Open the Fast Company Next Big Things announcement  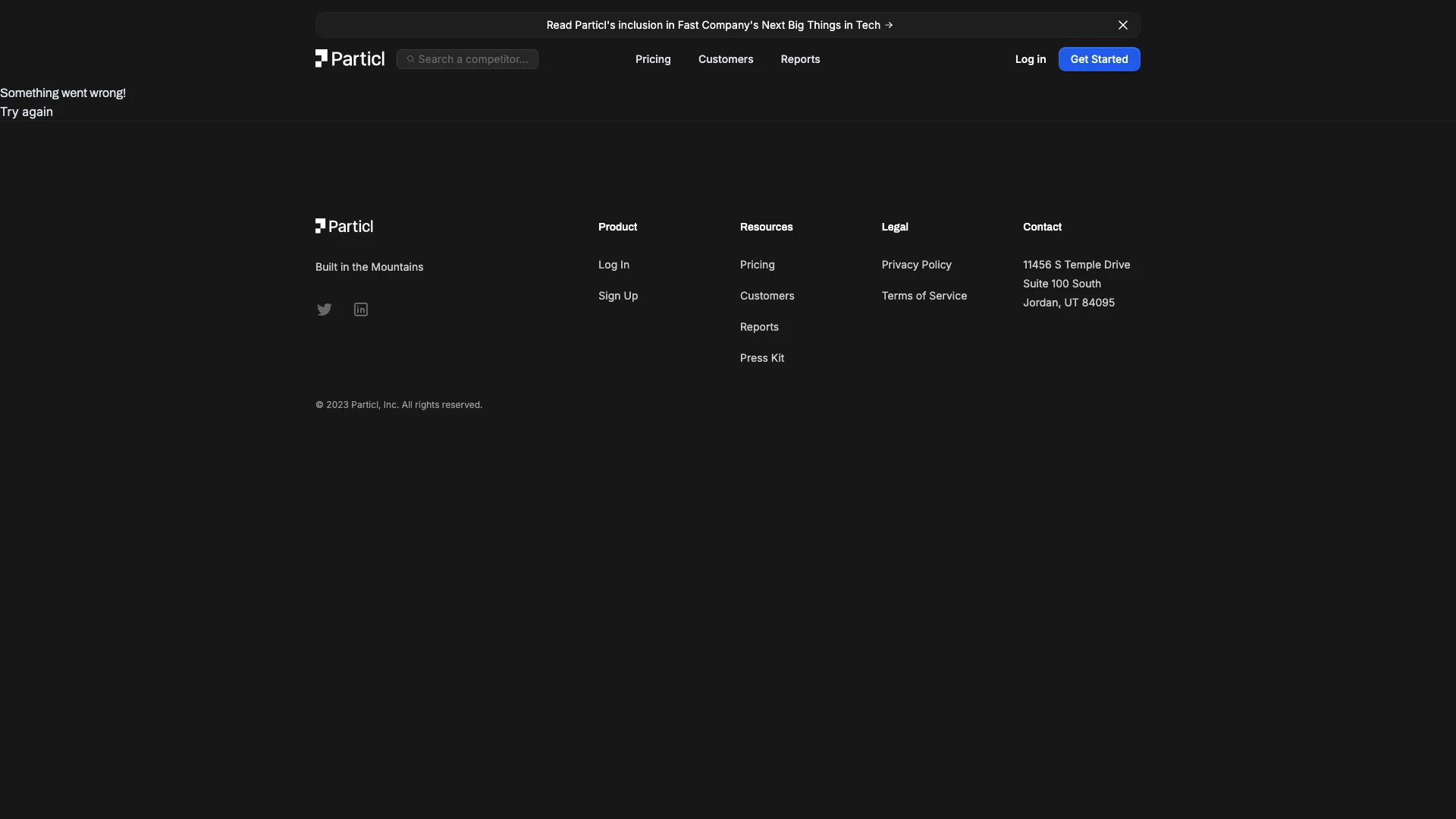720,25
